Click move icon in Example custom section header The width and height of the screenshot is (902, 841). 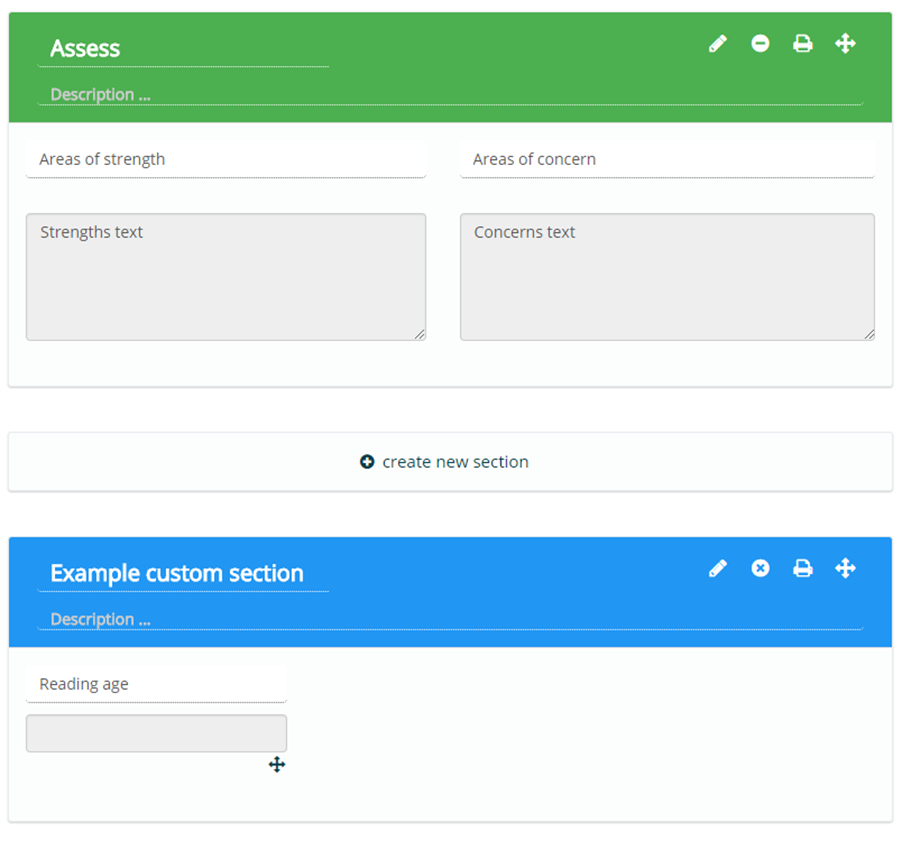[845, 569]
